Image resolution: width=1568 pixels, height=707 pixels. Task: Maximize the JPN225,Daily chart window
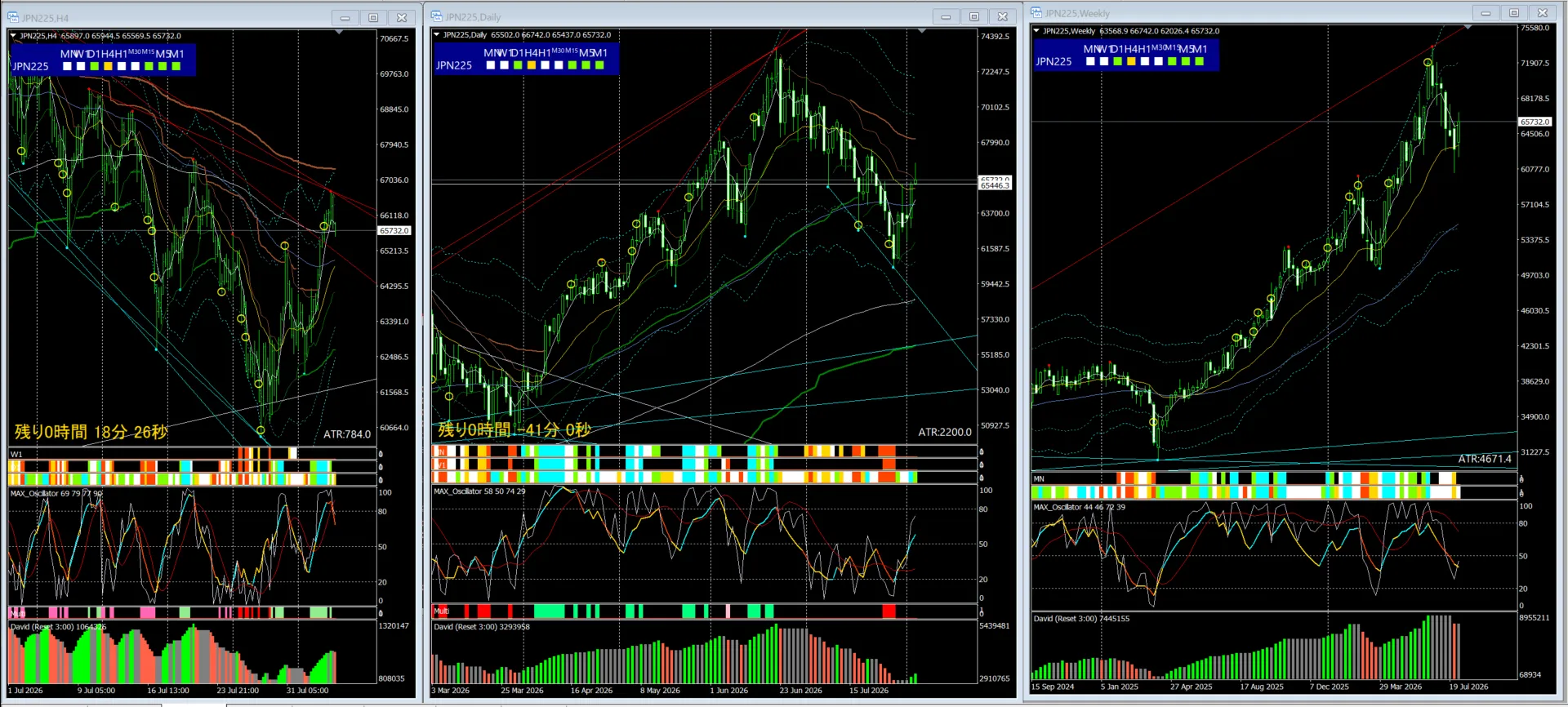[974, 16]
